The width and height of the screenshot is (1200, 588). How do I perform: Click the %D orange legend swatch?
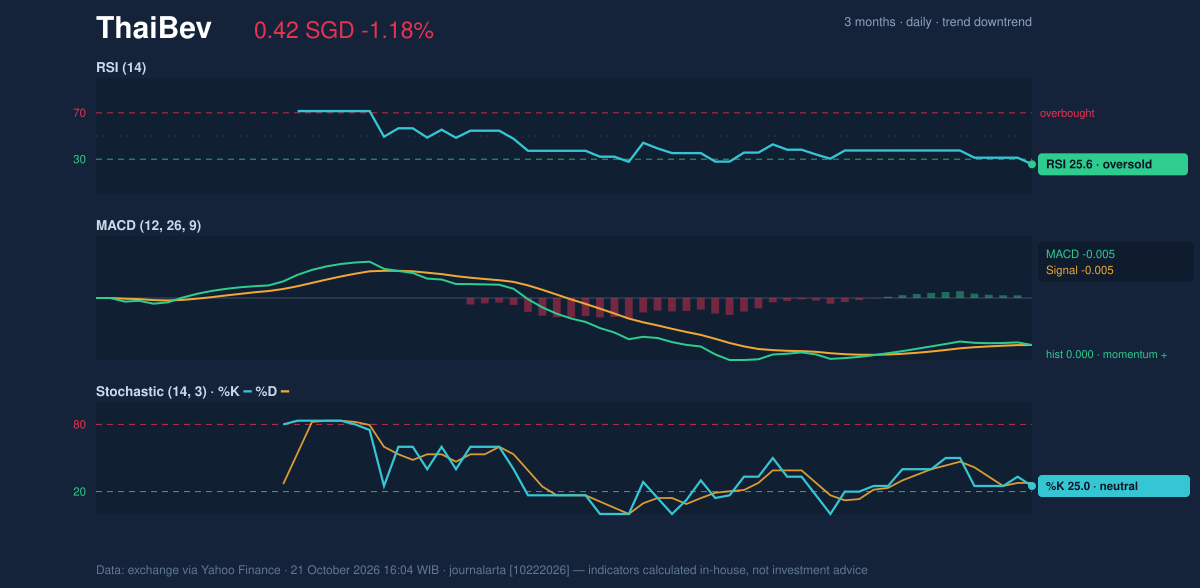[285, 392]
